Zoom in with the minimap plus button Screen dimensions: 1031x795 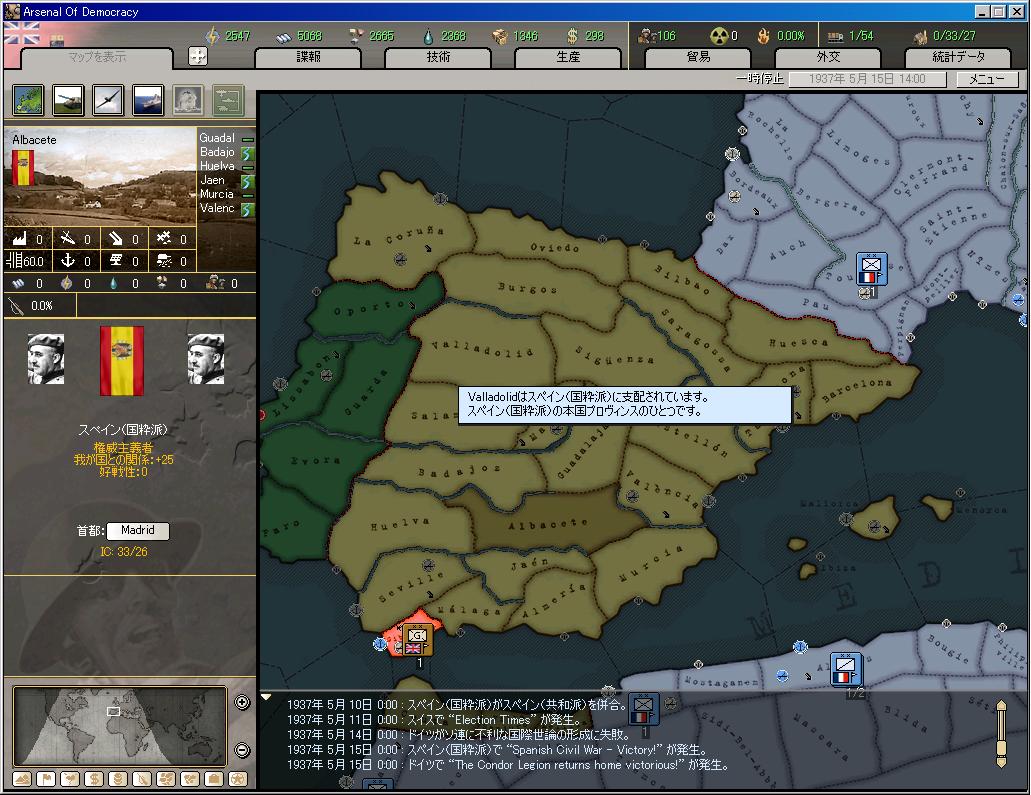pyautogui.click(x=242, y=702)
